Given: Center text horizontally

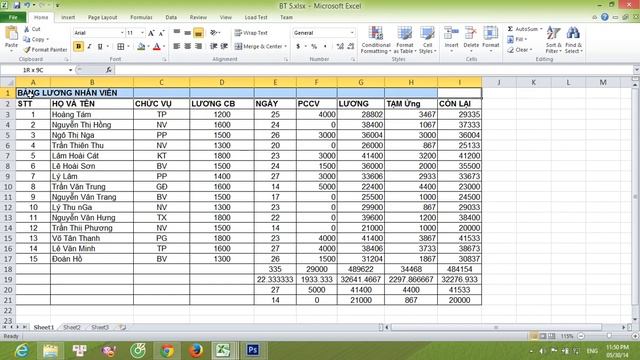Looking at the screenshot, I should (187, 47).
